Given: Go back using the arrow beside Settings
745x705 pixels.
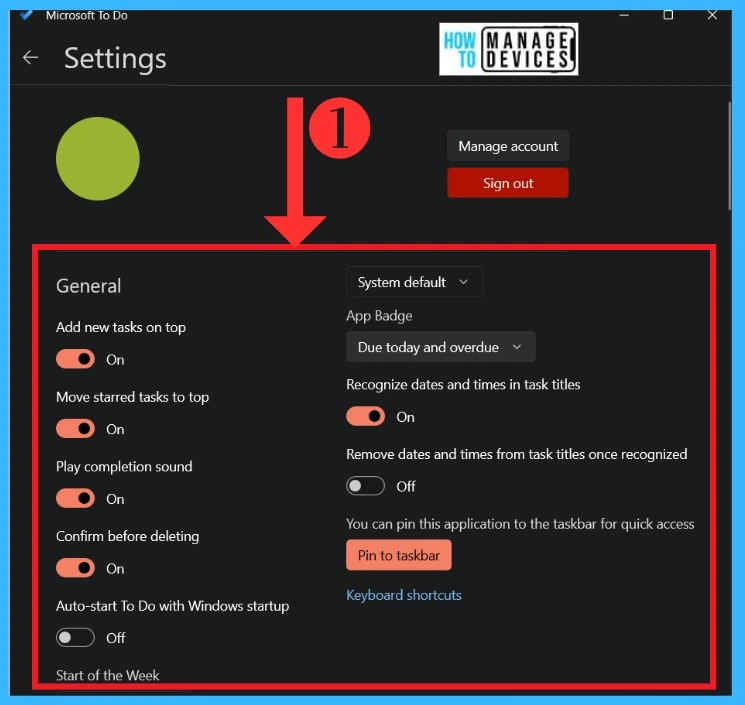Looking at the screenshot, I should pyautogui.click(x=30, y=57).
